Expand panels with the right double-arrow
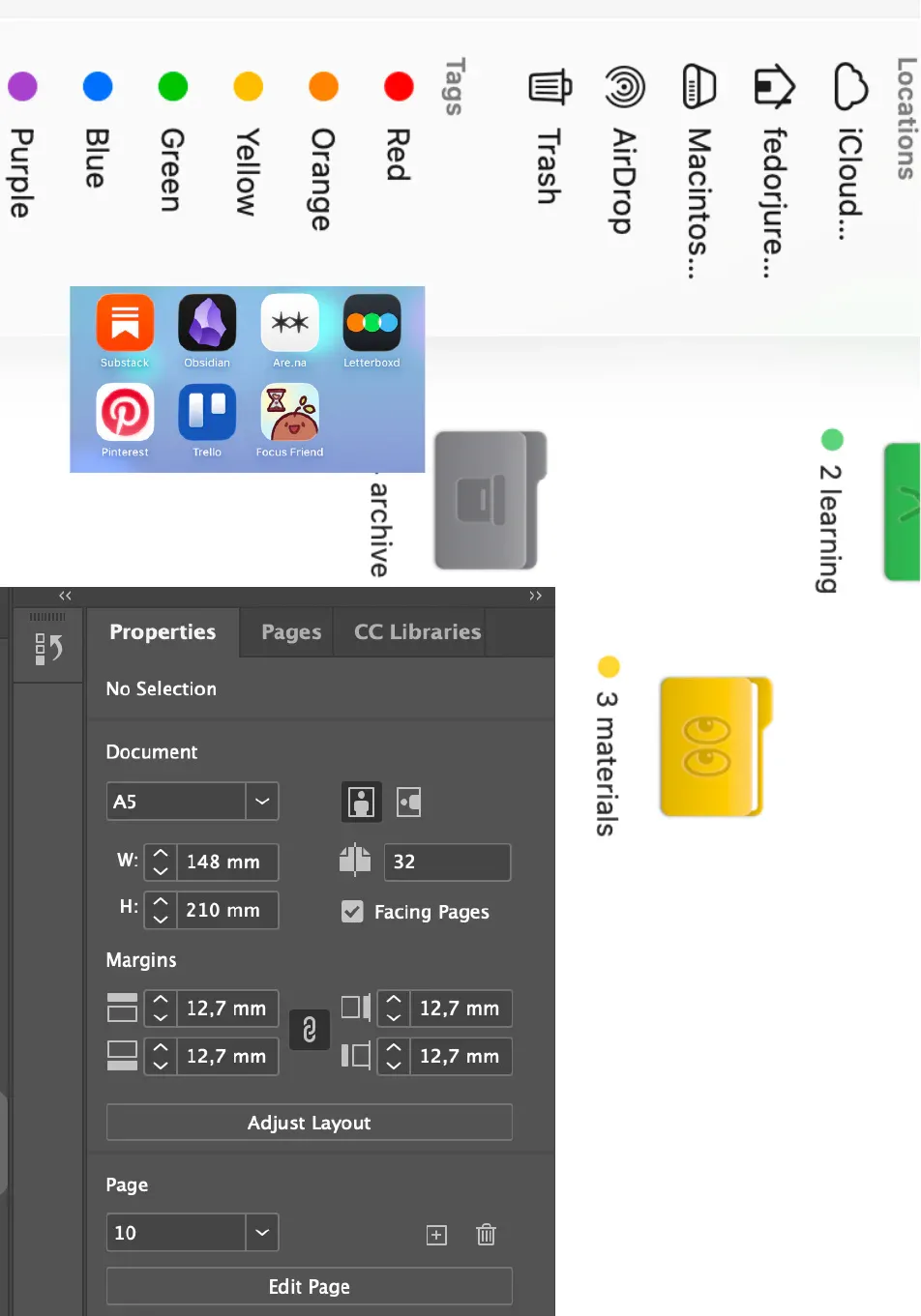The height and width of the screenshot is (1316, 921). (535, 596)
